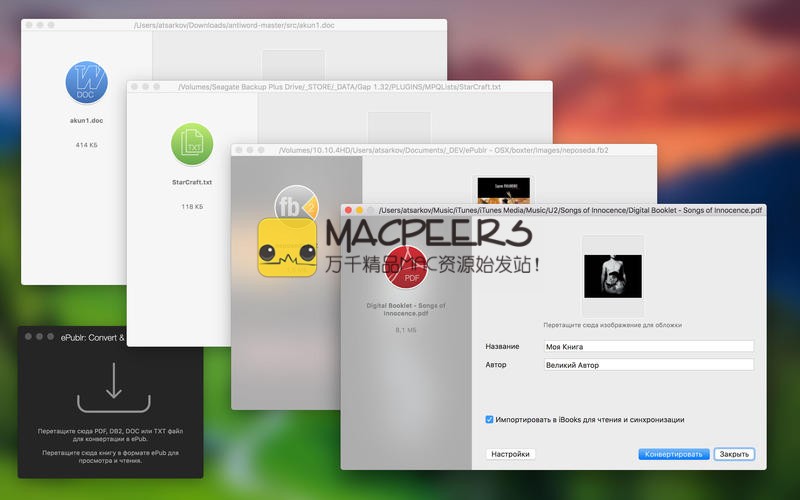This screenshot has height=500, width=800.
Task: Close the Songs of Innocence PDF window
Action: click(x=347, y=211)
